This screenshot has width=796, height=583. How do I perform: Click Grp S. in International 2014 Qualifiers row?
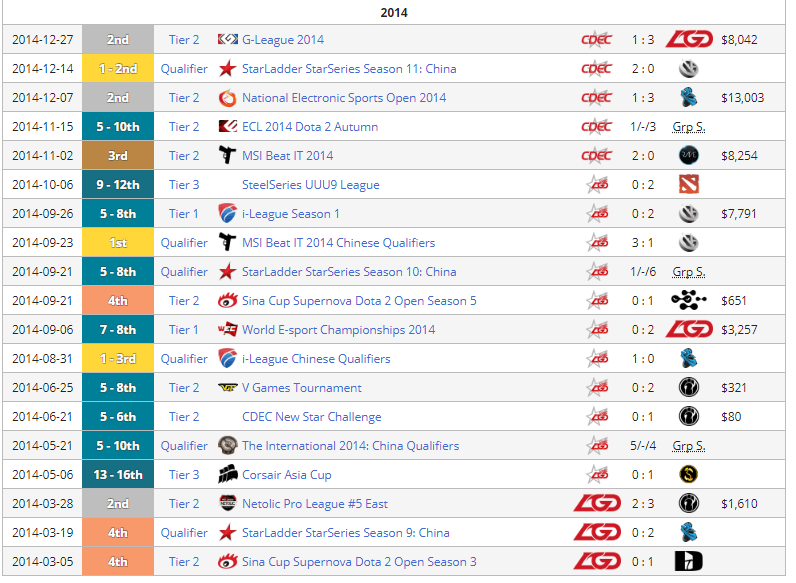coord(688,446)
